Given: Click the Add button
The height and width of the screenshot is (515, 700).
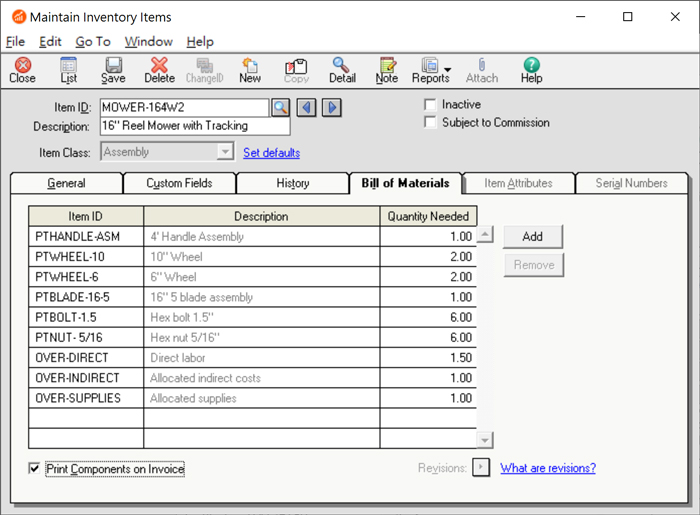Looking at the screenshot, I should [533, 237].
